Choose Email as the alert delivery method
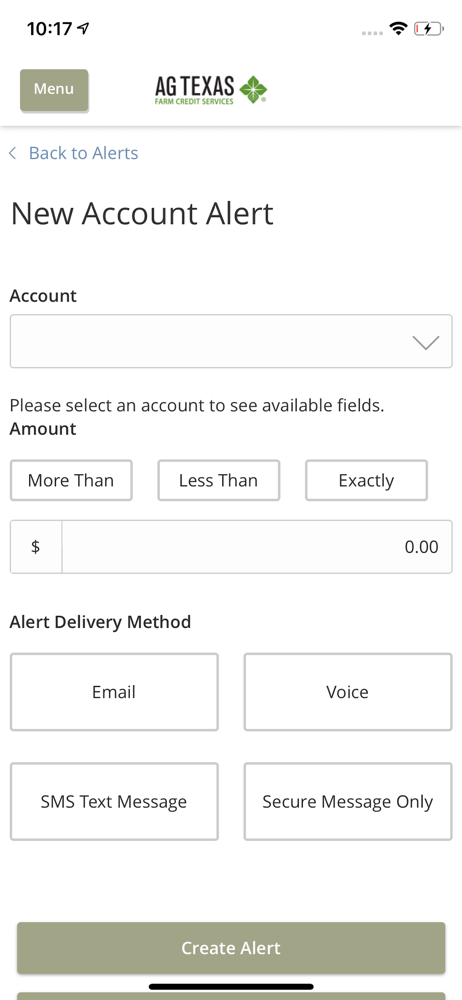The height and width of the screenshot is (1000, 462). click(114, 692)
